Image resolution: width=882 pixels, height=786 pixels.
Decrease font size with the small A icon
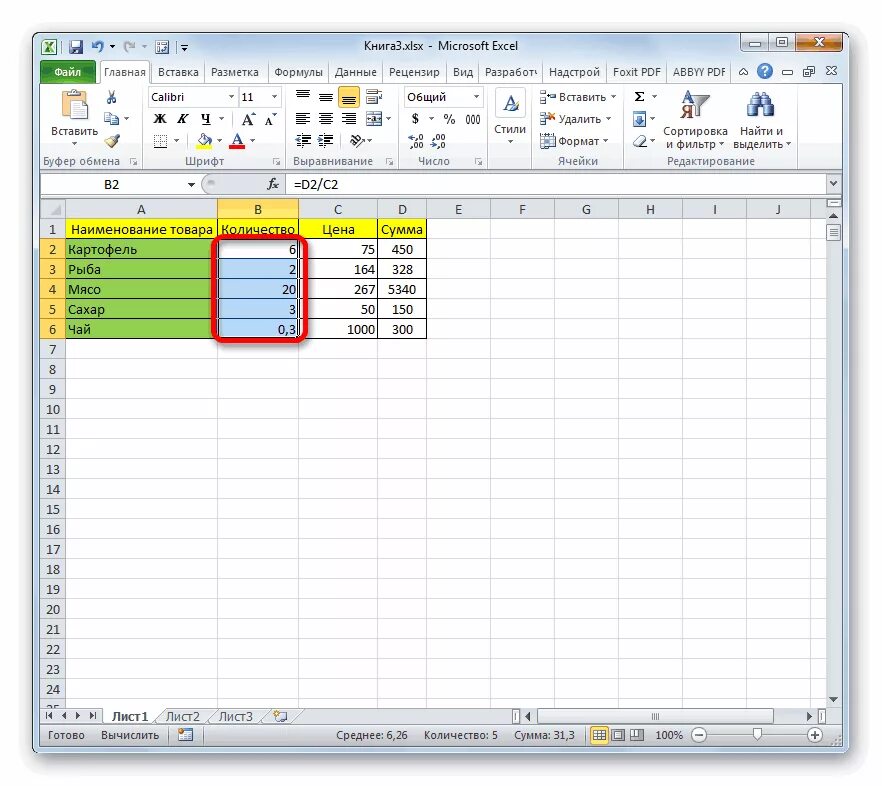coord(271,119)
